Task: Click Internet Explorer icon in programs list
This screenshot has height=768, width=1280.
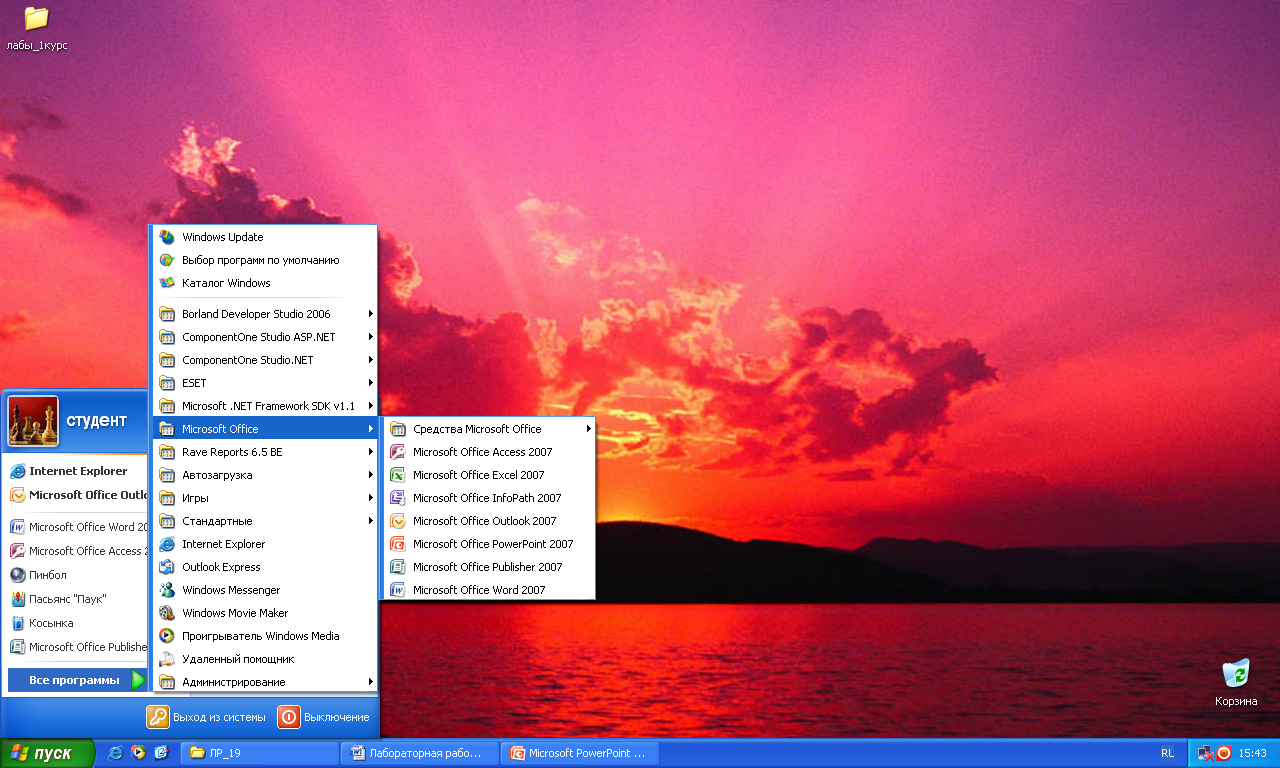Action: (167, 544)
